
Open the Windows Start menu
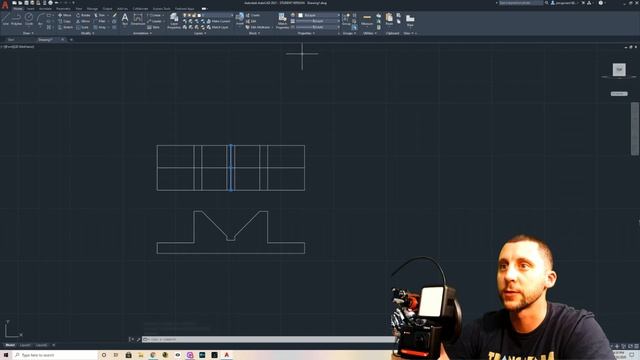coord(6,355)
